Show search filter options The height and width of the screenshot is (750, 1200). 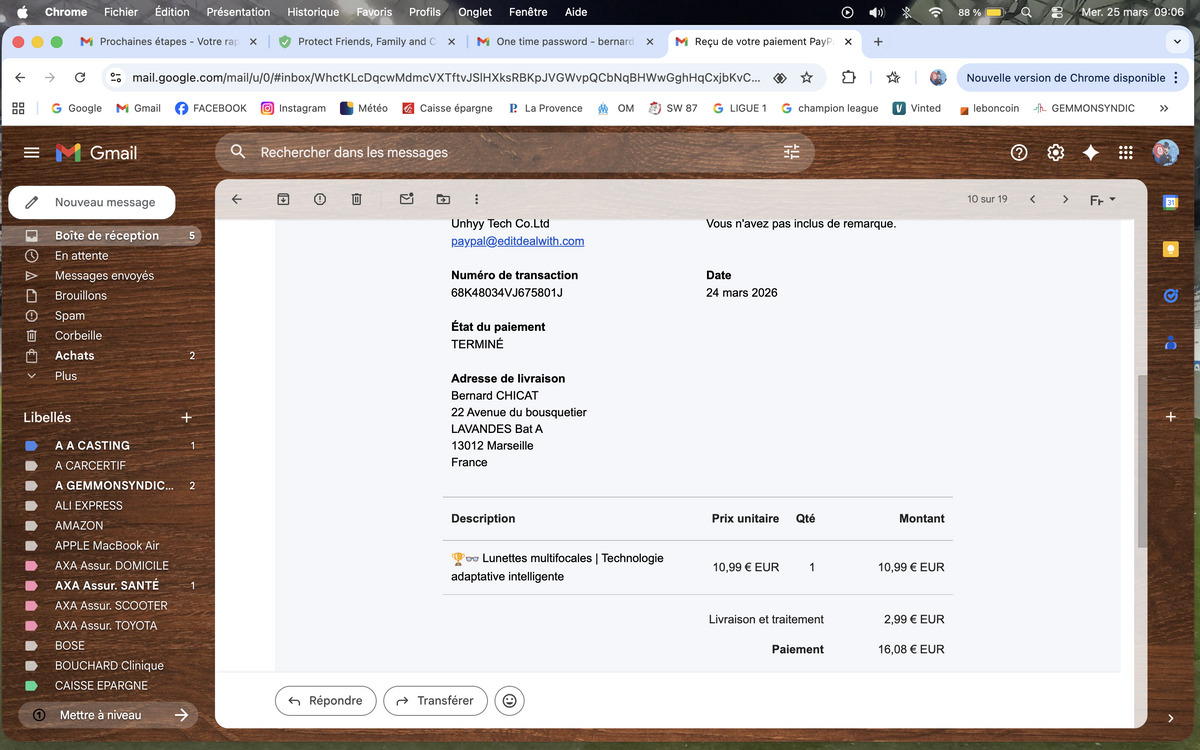click(x=791, y=152)
